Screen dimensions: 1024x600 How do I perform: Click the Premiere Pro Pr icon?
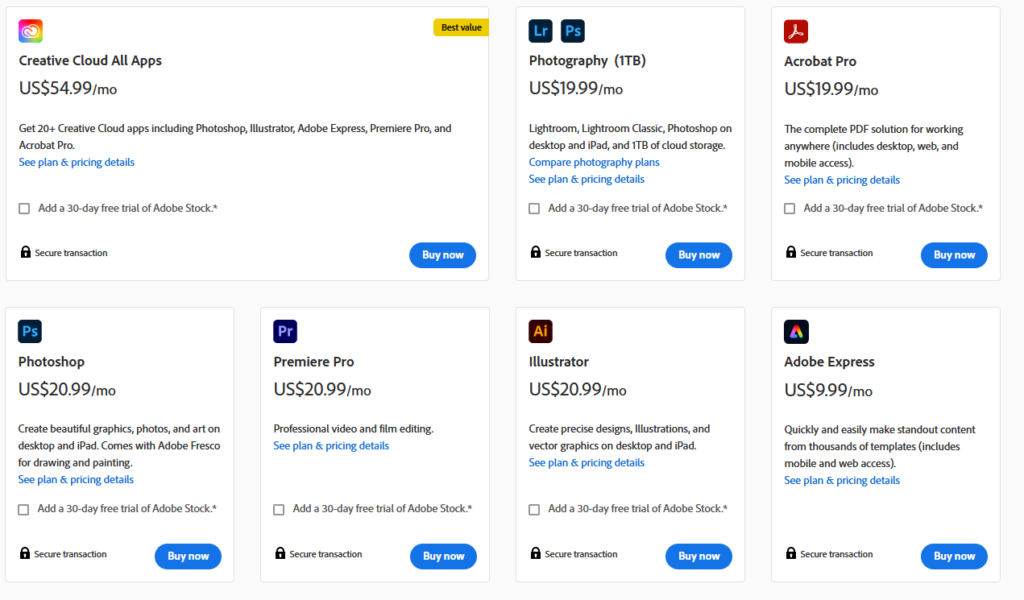(x=285, y=331)
